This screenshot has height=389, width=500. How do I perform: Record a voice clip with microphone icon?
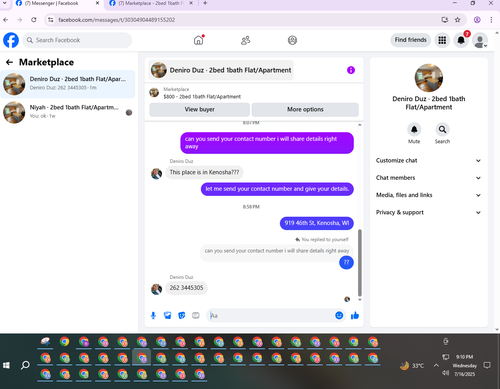153,315
